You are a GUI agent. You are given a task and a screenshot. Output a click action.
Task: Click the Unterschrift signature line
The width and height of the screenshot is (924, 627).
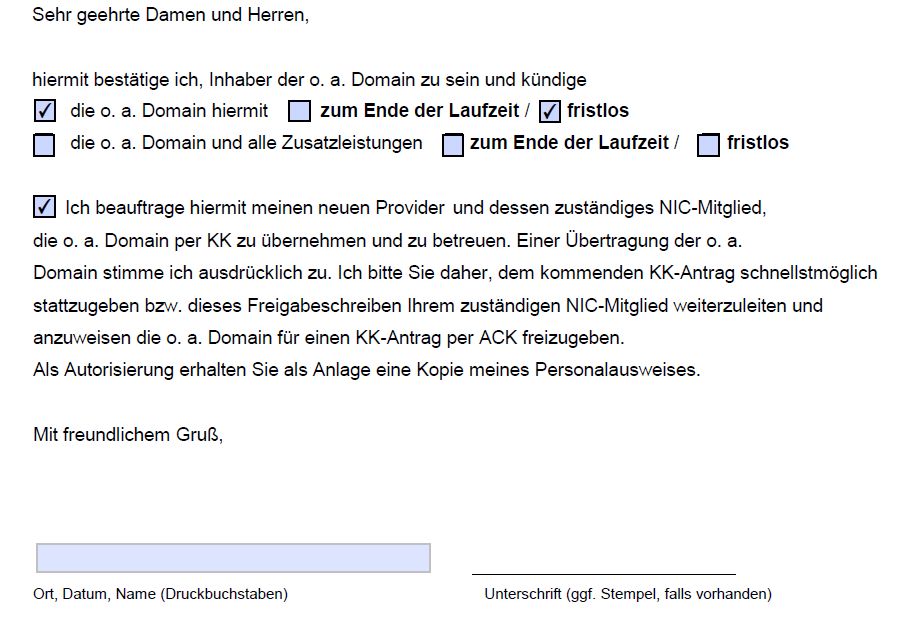603,572
